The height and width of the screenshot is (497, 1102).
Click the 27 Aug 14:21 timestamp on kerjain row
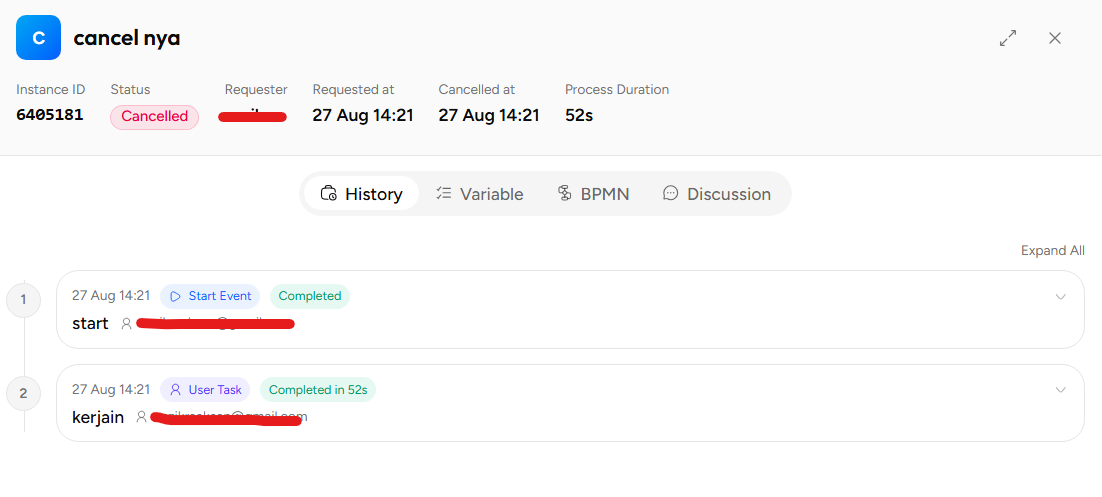click(x=111, y=389)
